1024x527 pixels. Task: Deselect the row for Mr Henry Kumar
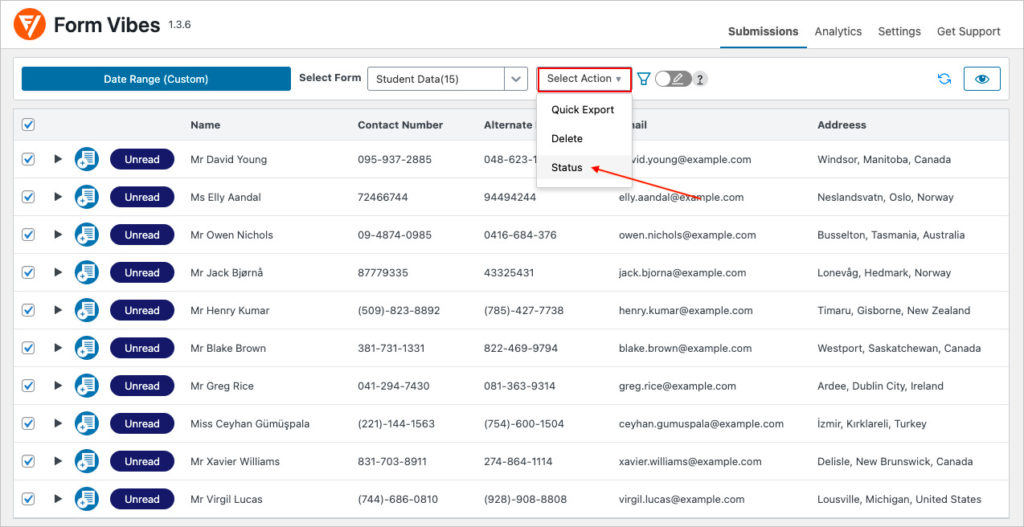click(x=28, y=310)
